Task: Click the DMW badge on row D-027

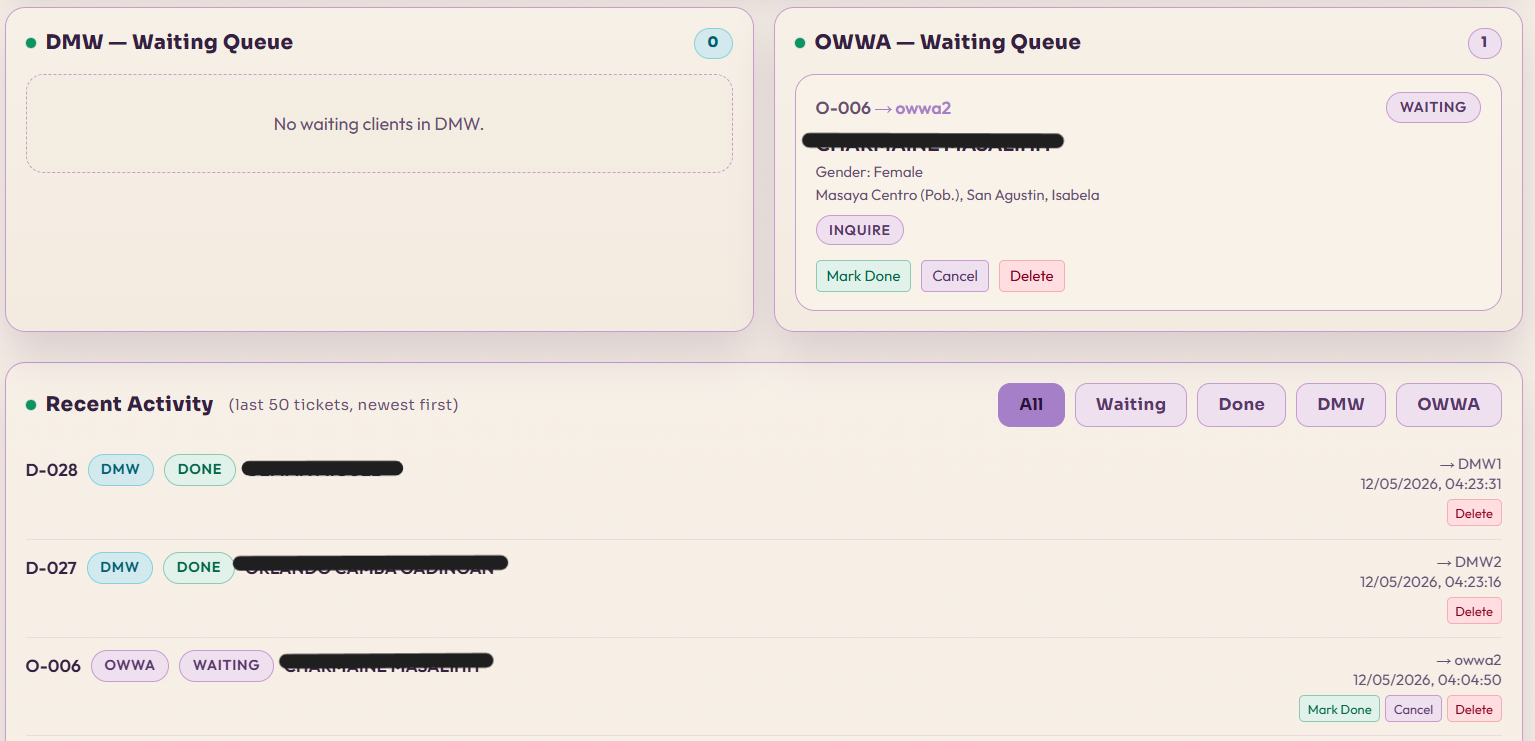Action: click(x=120, y=568)
